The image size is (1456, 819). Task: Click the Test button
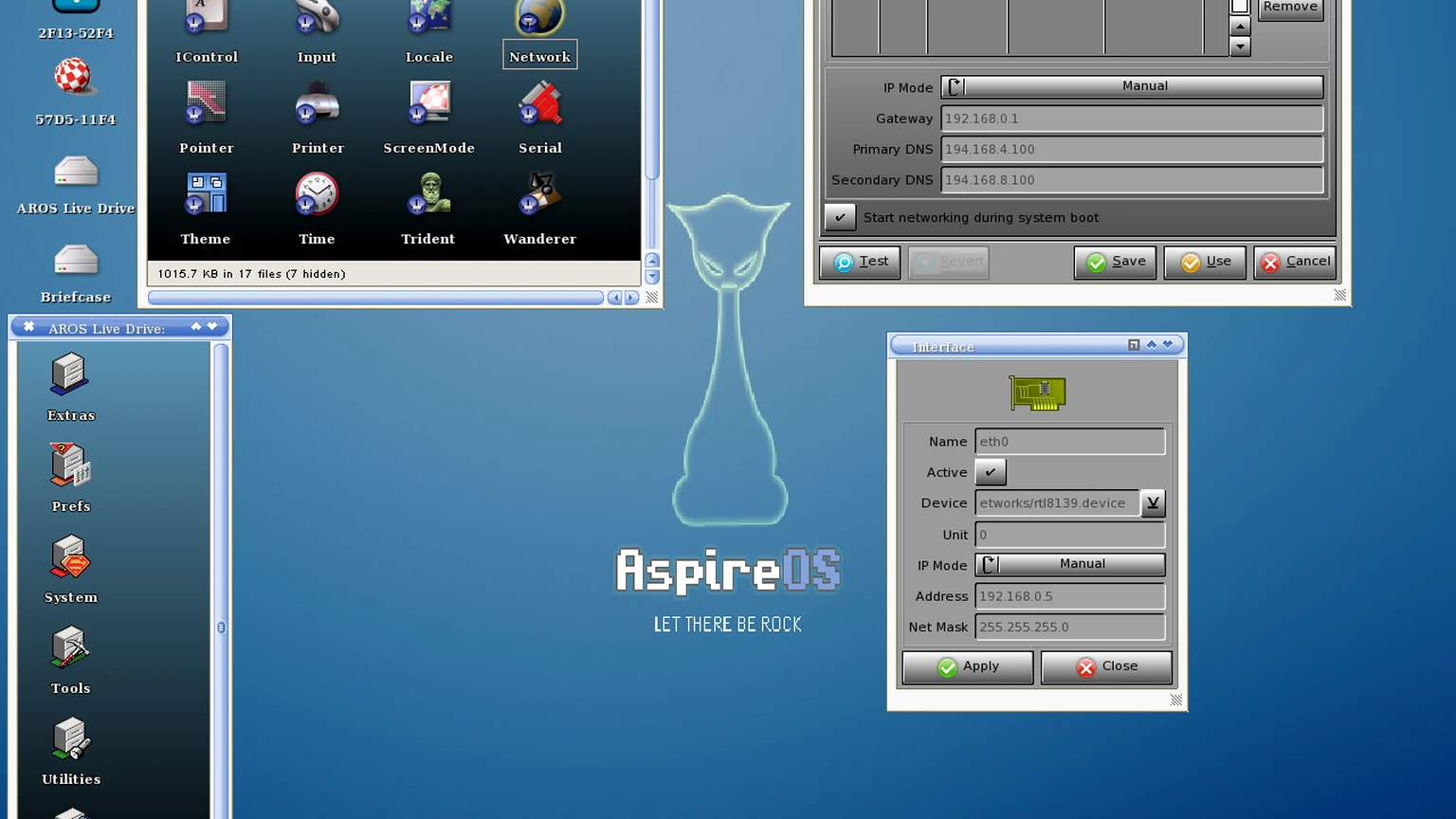click(x=861, y=262)
